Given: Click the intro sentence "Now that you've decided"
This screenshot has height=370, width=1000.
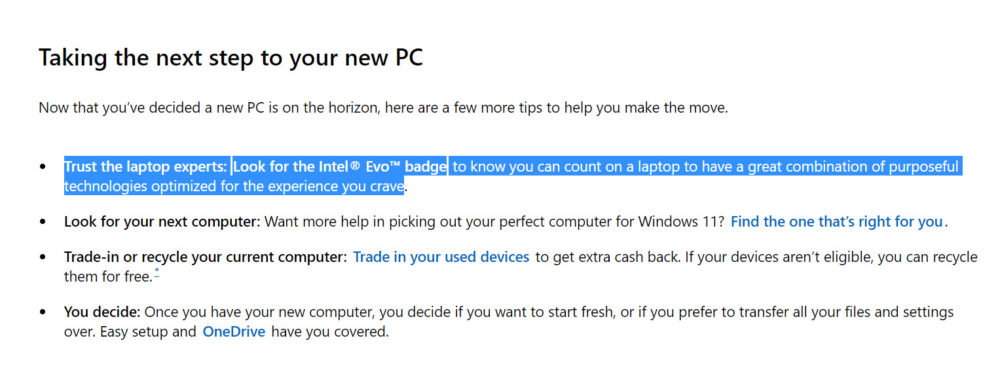Looking at the screenshot, I should [x=383, y=108].
